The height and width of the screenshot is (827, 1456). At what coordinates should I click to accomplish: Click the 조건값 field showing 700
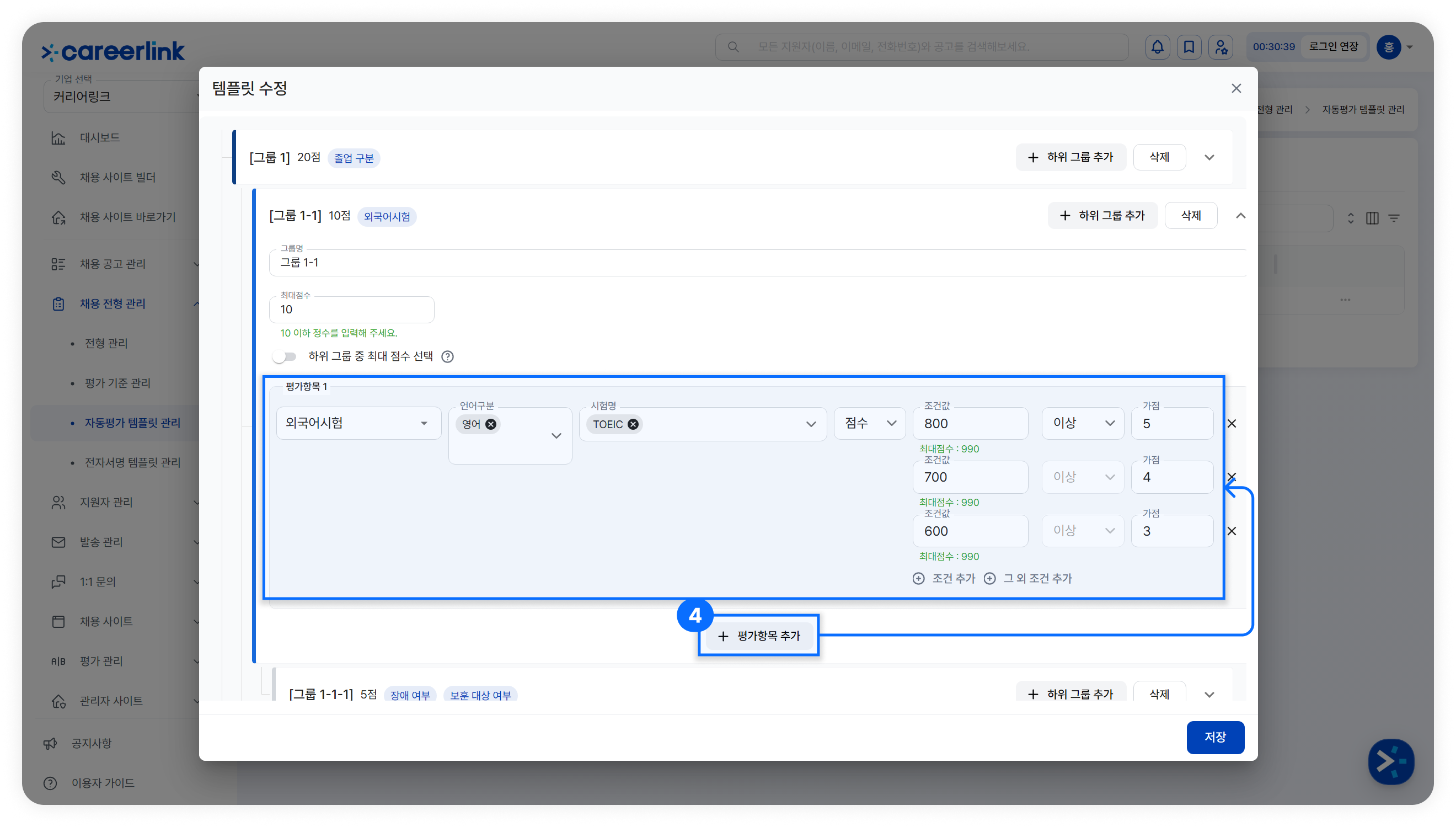coord(970,477)
